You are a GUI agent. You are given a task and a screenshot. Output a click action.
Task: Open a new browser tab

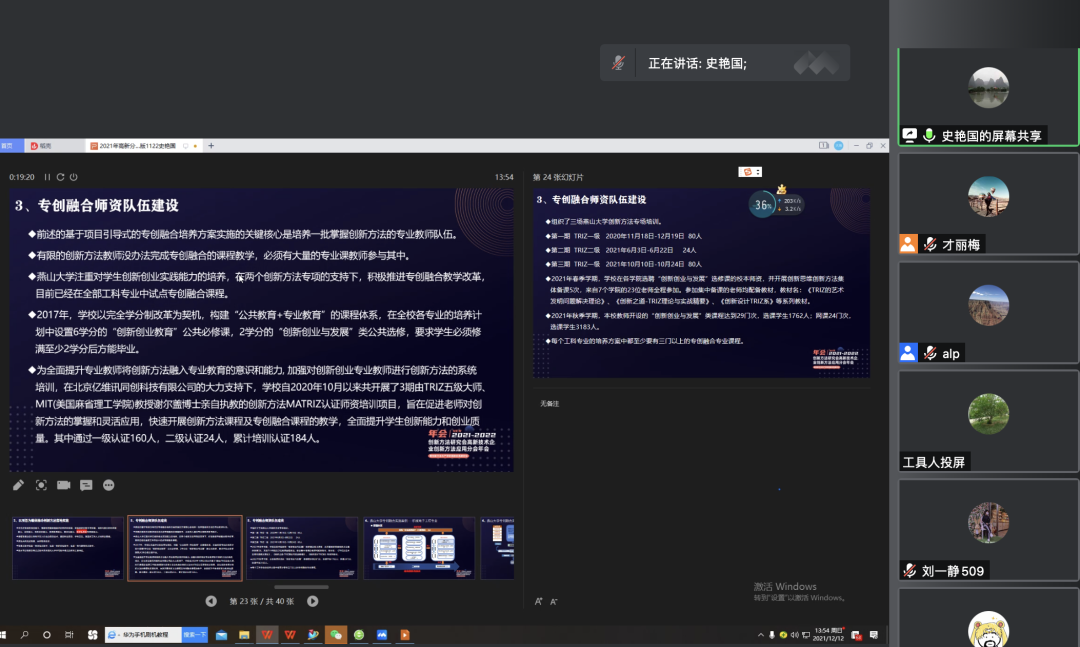[x=210, y=145]
